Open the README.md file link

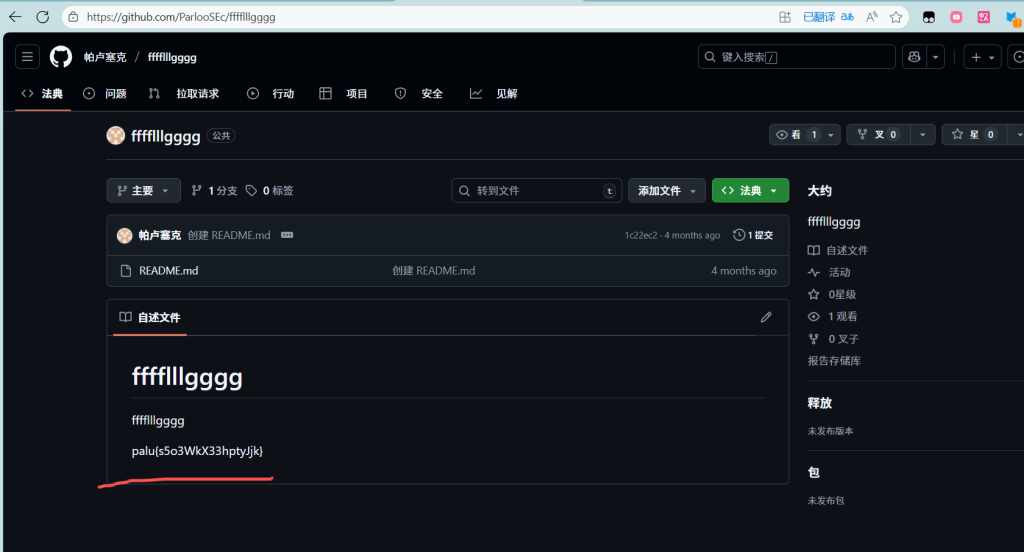tap(168, 271)
